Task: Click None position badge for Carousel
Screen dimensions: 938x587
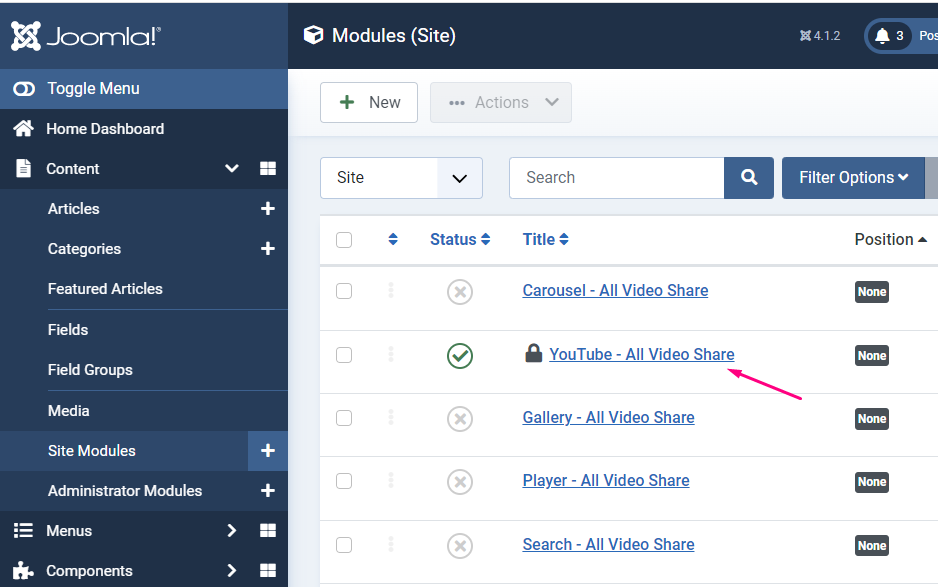Action: point(872,292)
